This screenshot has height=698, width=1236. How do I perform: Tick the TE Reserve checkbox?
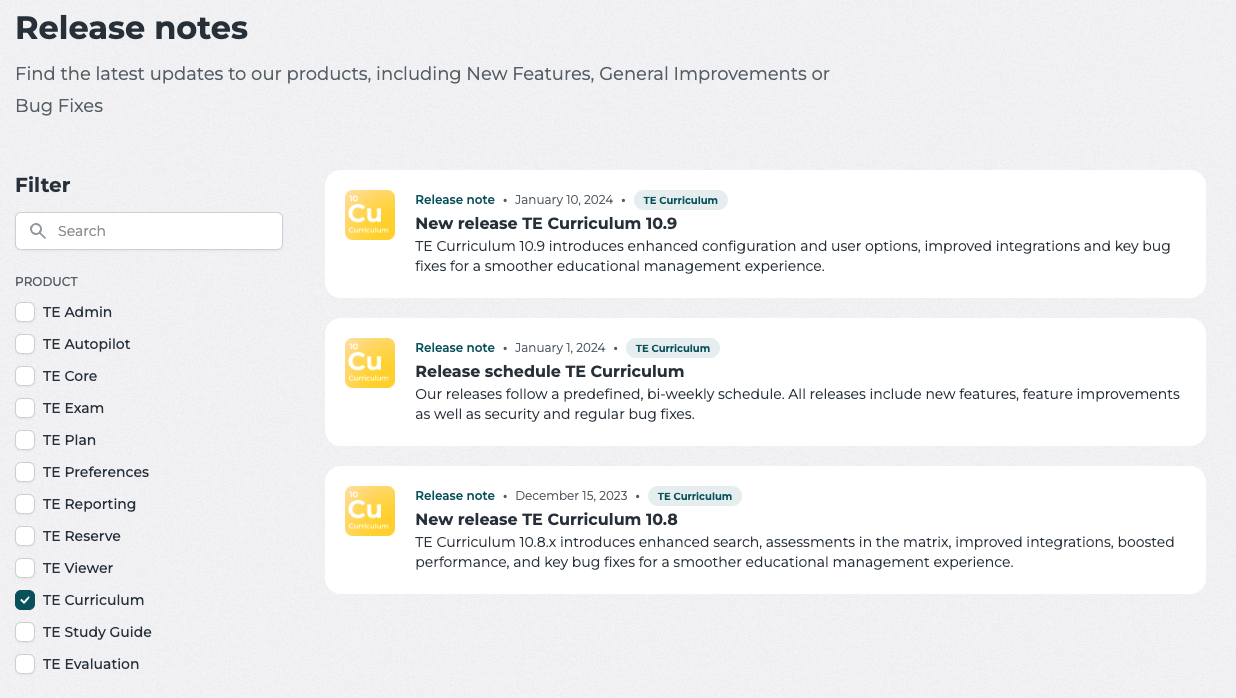tap(25, 536)
